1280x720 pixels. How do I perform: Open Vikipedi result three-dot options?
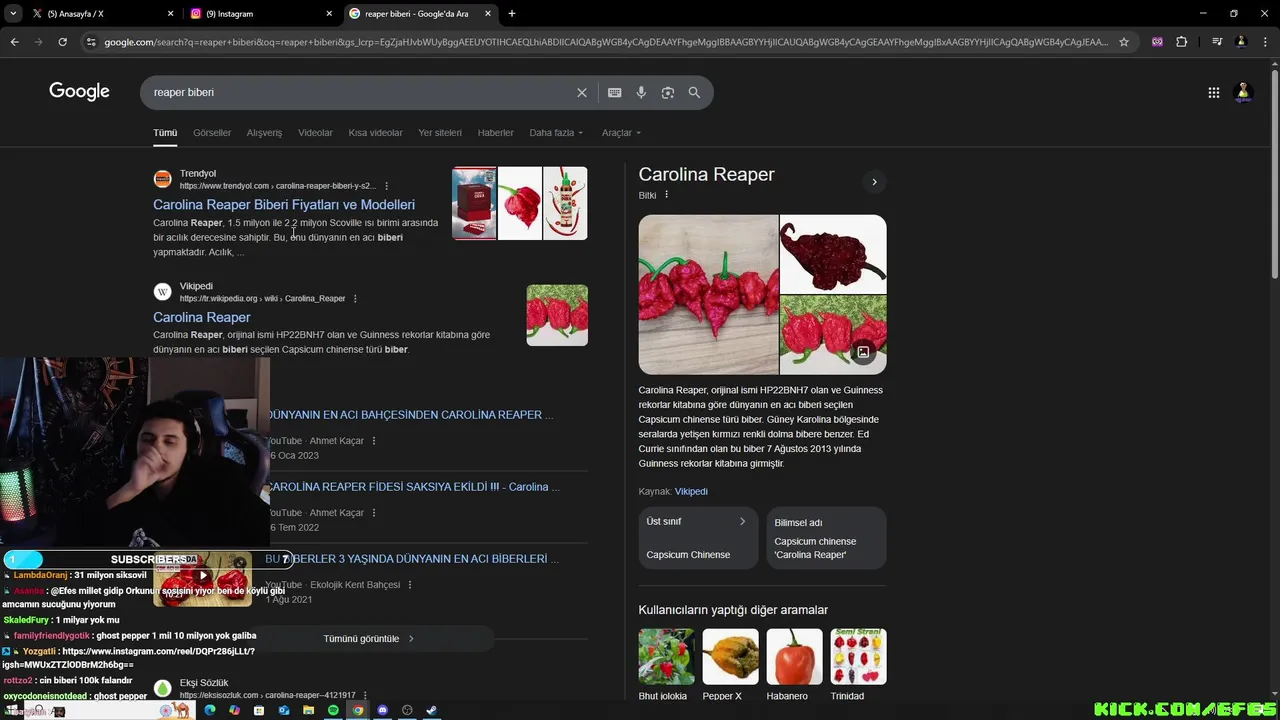click(355, 298)
